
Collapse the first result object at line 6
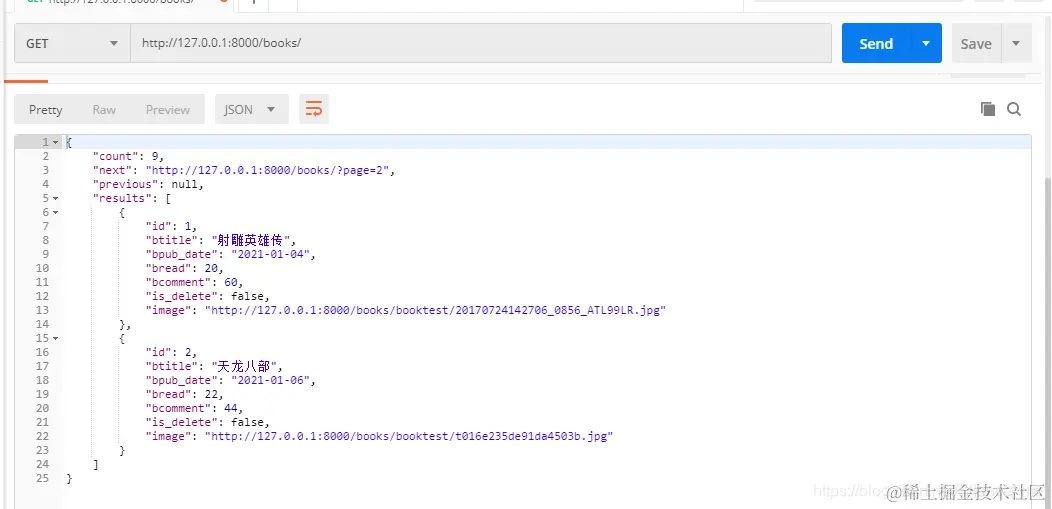coord(56,213)
